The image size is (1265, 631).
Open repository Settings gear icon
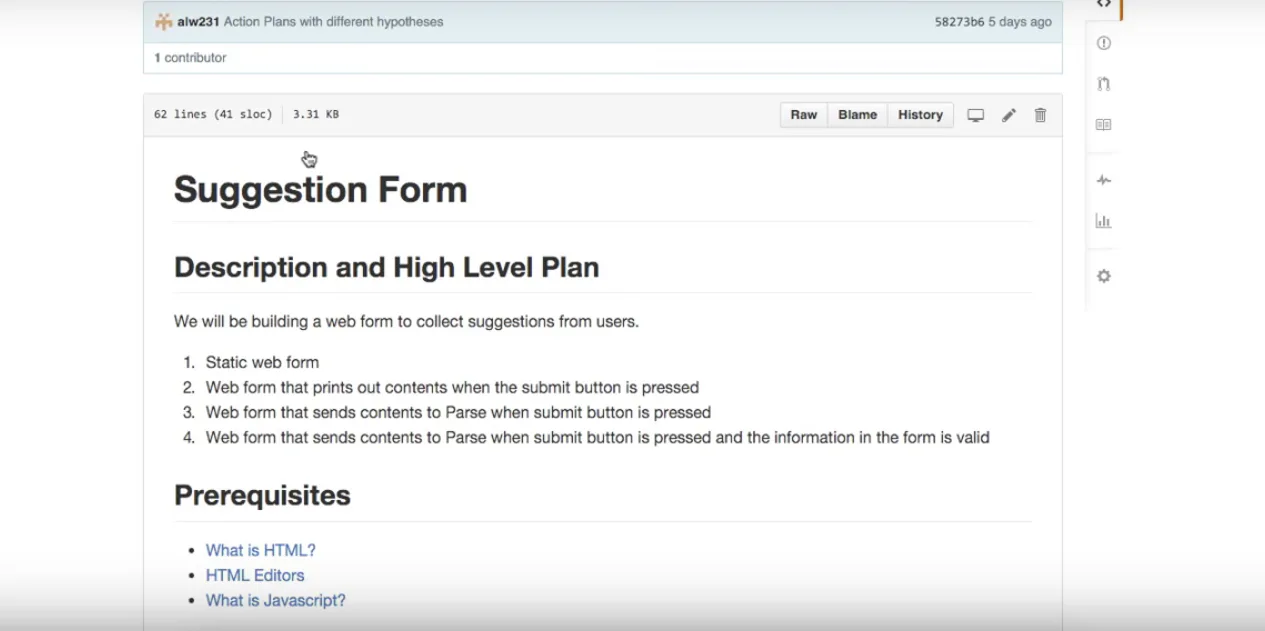(1104, 276)
